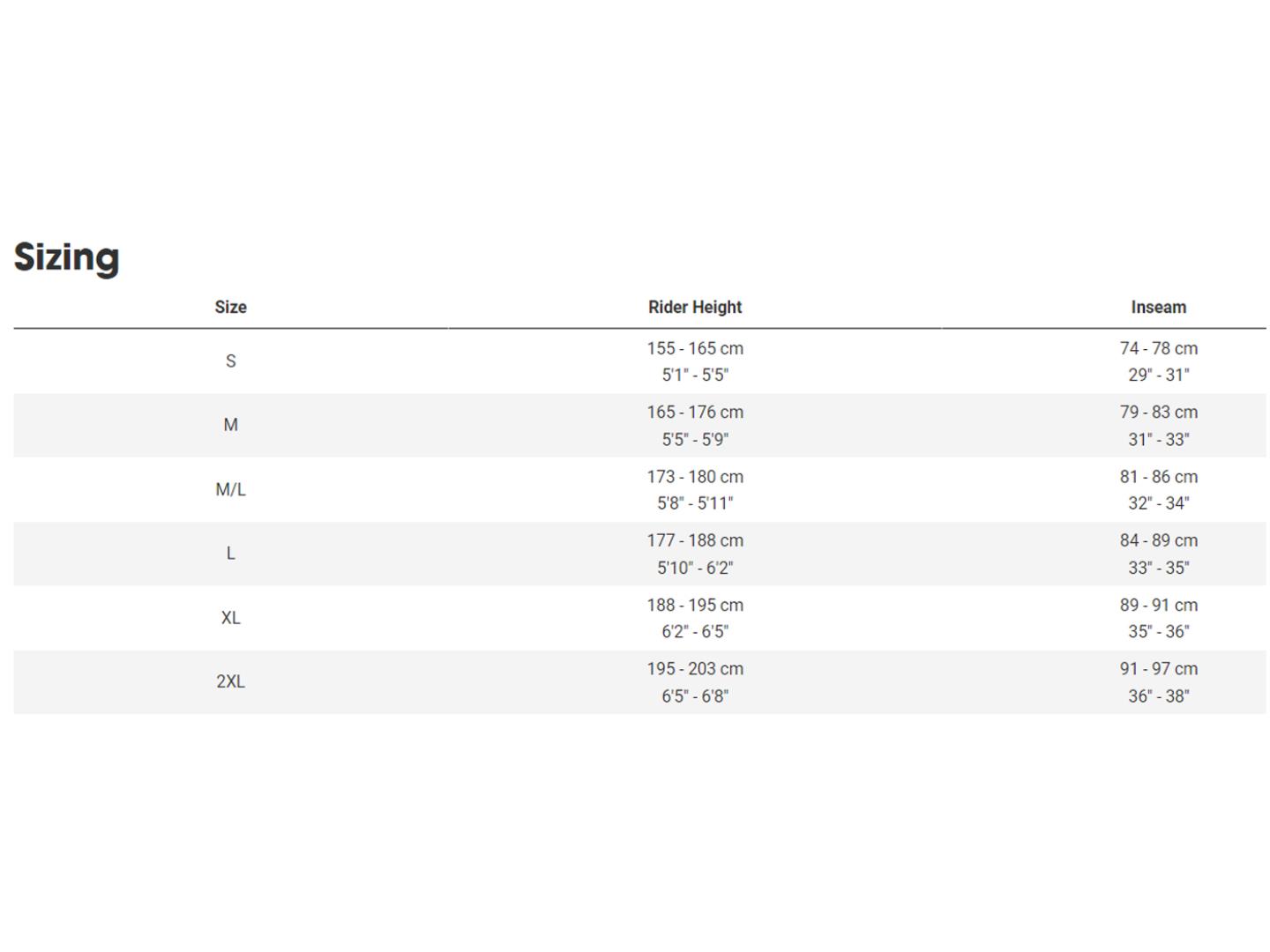Click the L size row label
Screen dimensions: 1270x952
click(230, 554)
